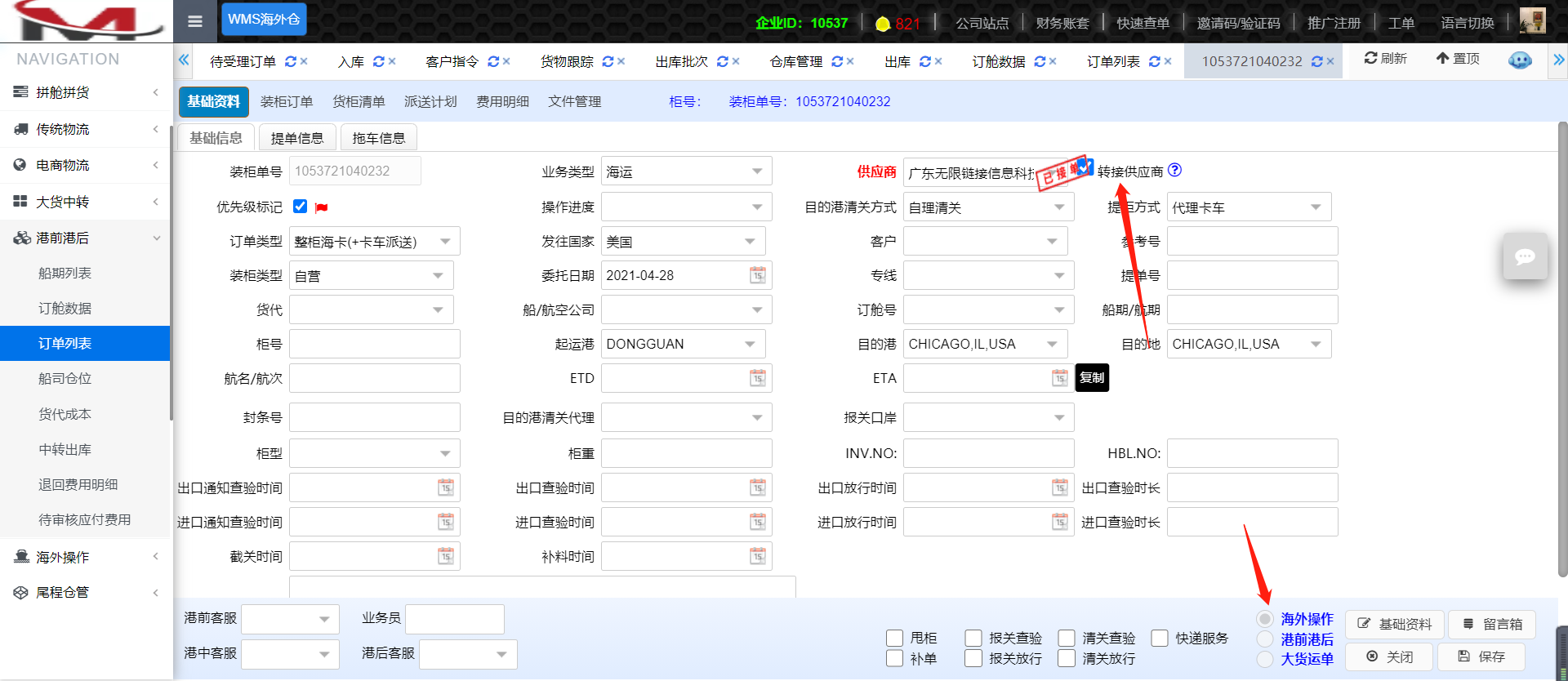Check the 报关查验 checkbox
The height and width of the screenshot is (681, 1568).
coord(973,638)
